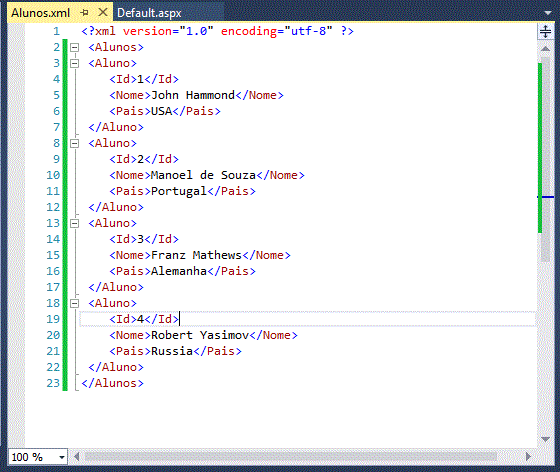Click line number 10 in the gutter
Screen dimensions: 560x472
pos(53,175)
